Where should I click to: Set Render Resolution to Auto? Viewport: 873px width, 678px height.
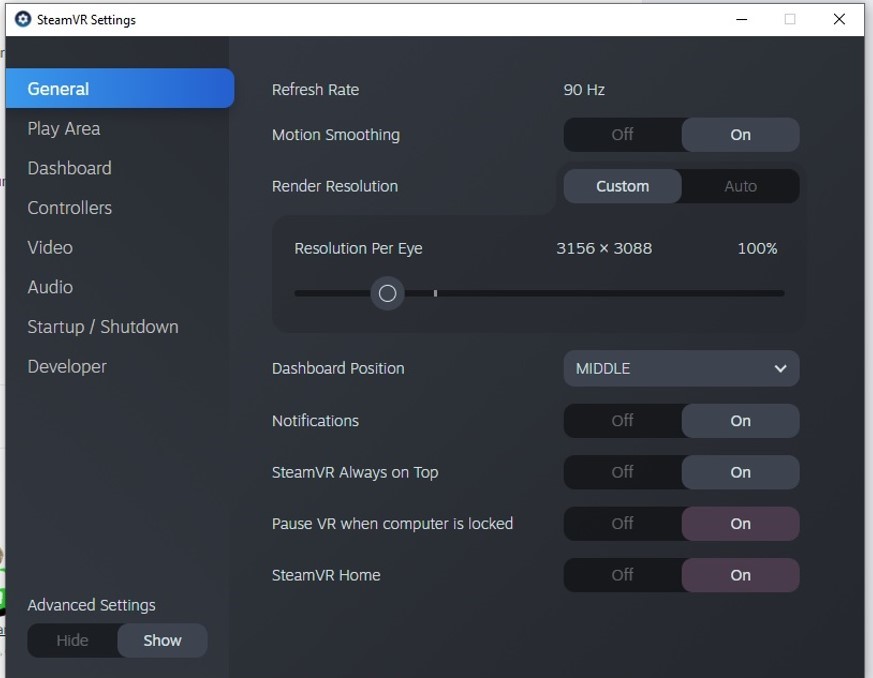[740, 186]
